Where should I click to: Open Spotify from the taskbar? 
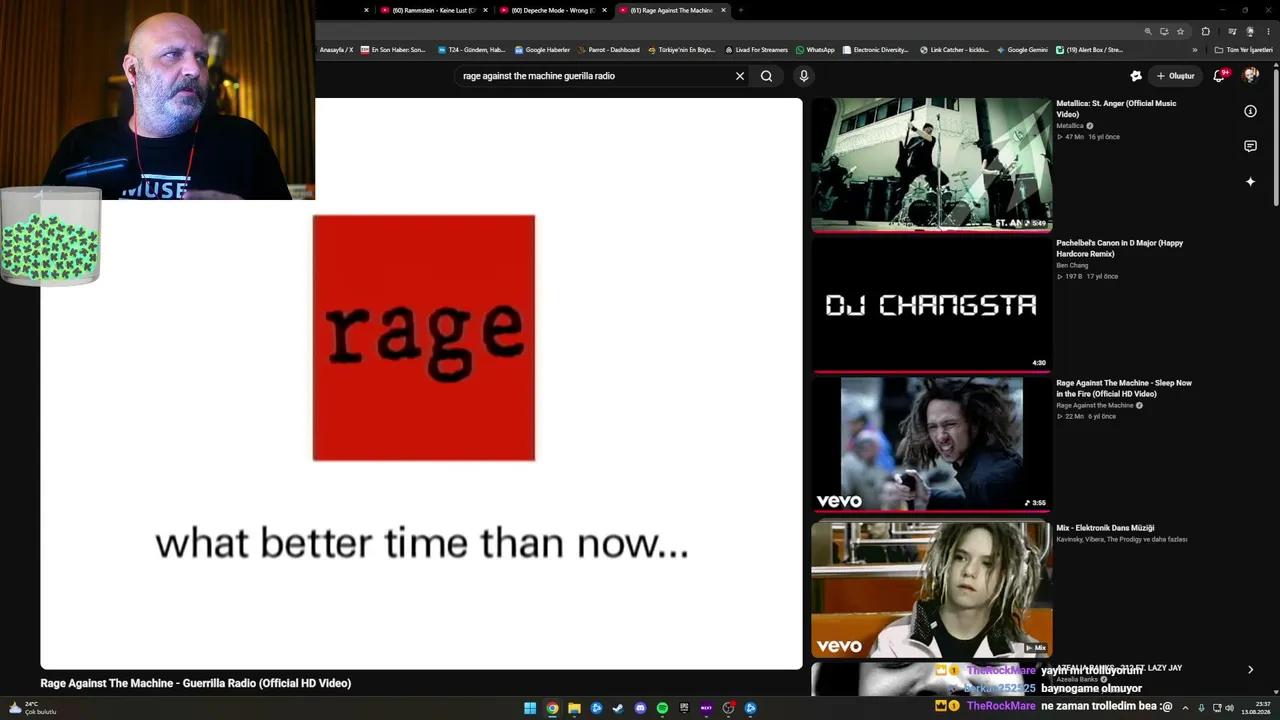point(662,708)
